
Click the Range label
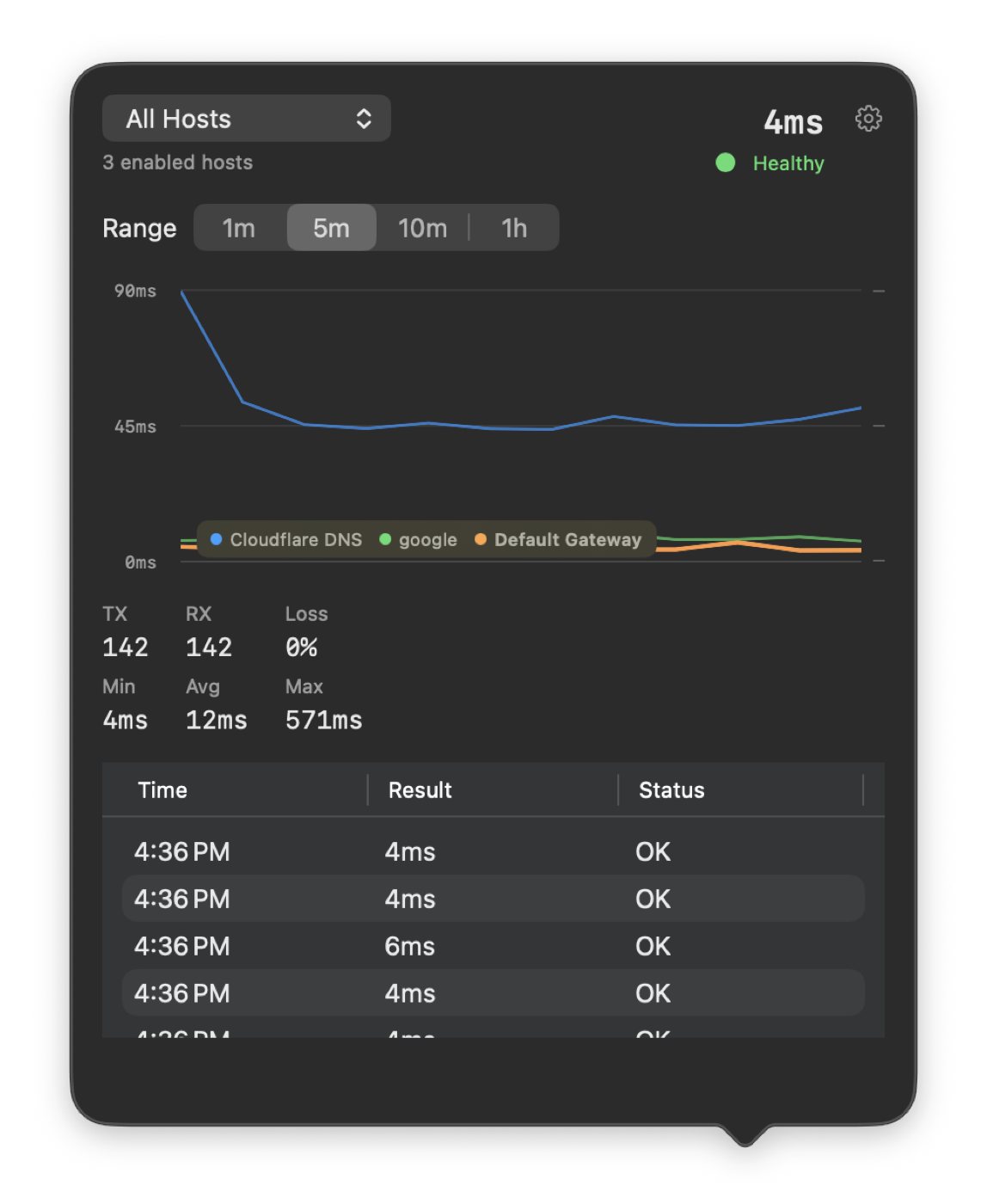pos(139,228)
